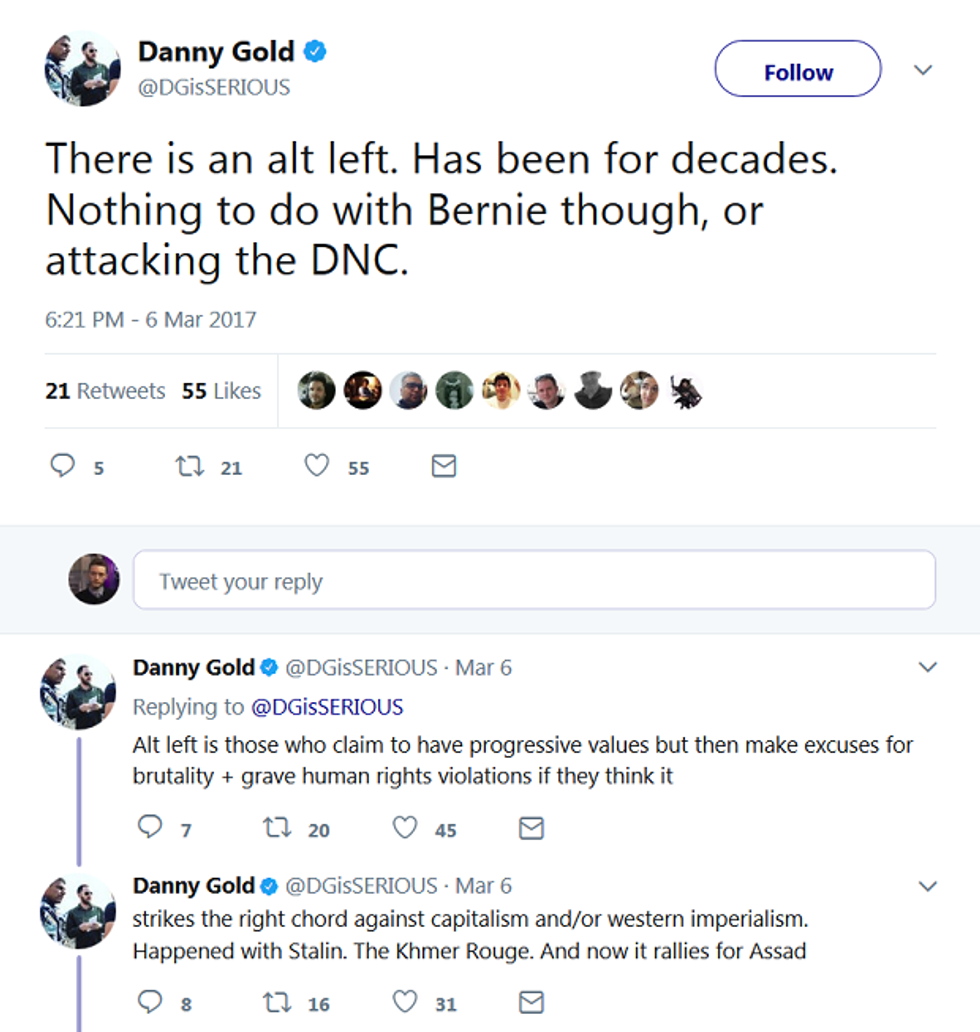The height and width of the screenshot is (1032, 980).
Task: Like the reply with 45 likes
Action: tap(405, 828)
